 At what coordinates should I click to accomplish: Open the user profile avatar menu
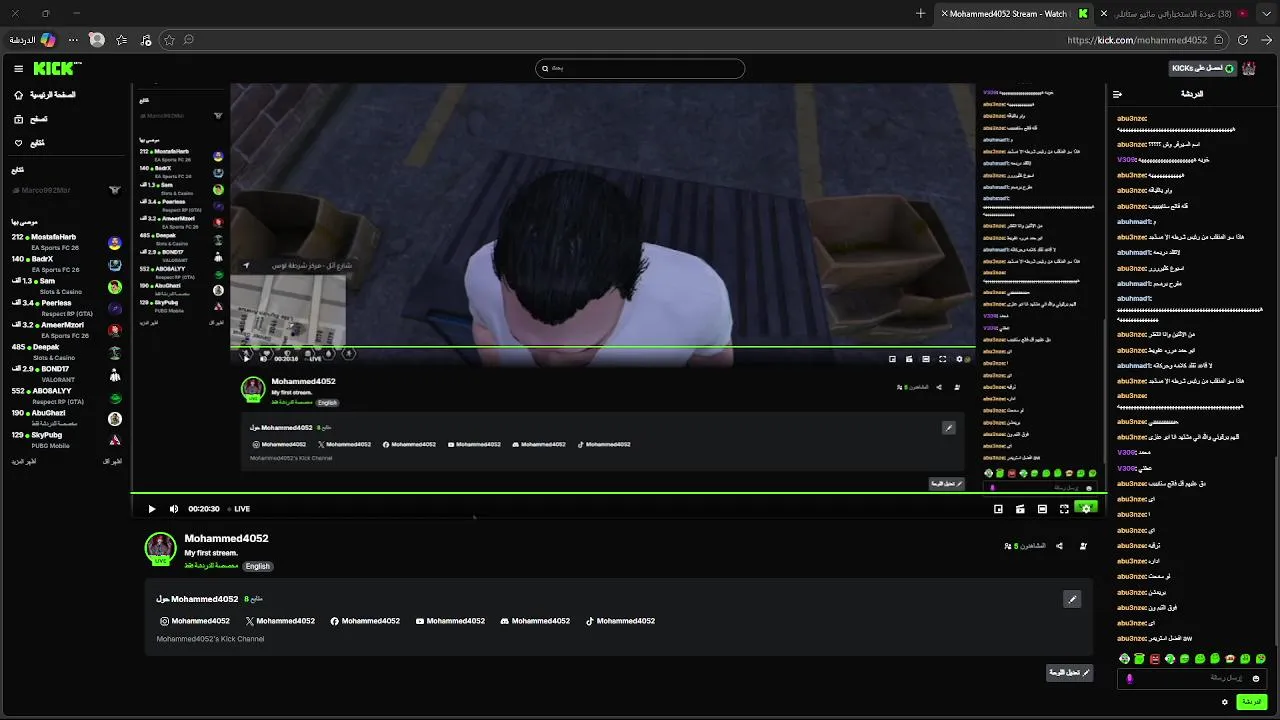[1249, 68]
